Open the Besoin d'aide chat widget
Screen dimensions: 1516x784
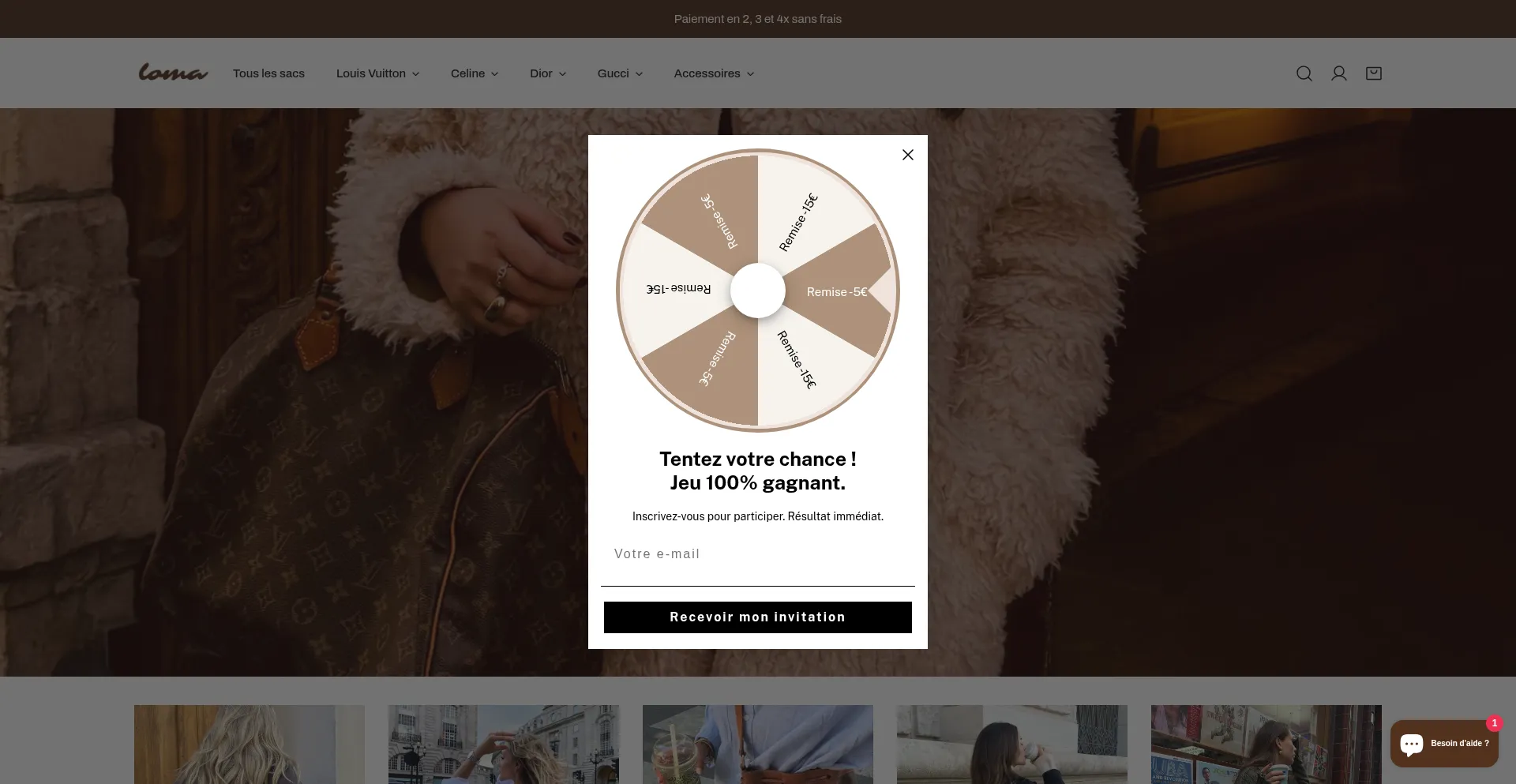[1444, 743]
